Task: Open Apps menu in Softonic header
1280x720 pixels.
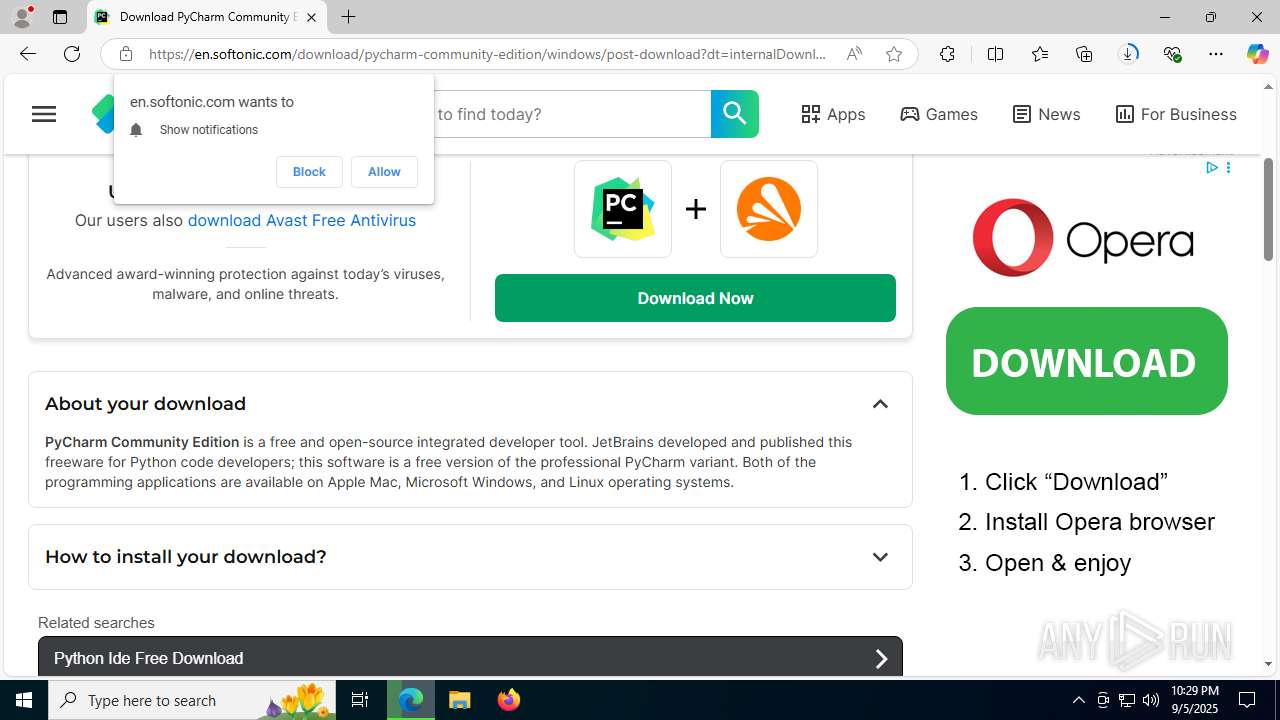Action: click(x=833, y=114)
